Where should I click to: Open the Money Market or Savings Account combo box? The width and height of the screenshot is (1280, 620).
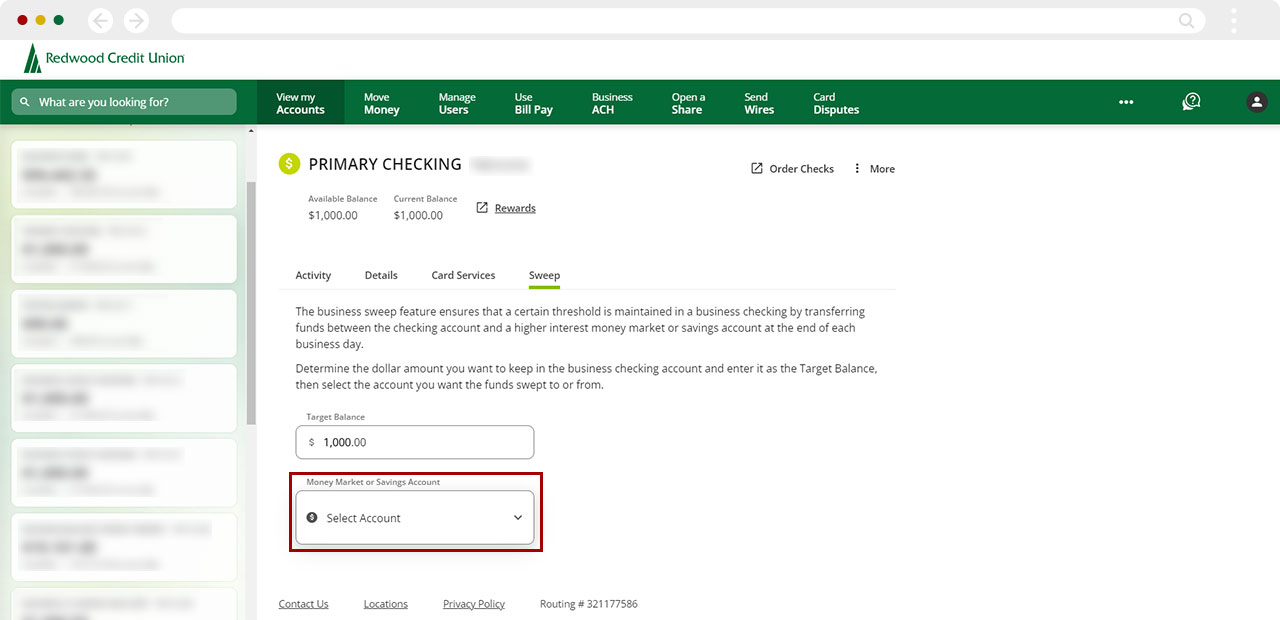[415, 518]
